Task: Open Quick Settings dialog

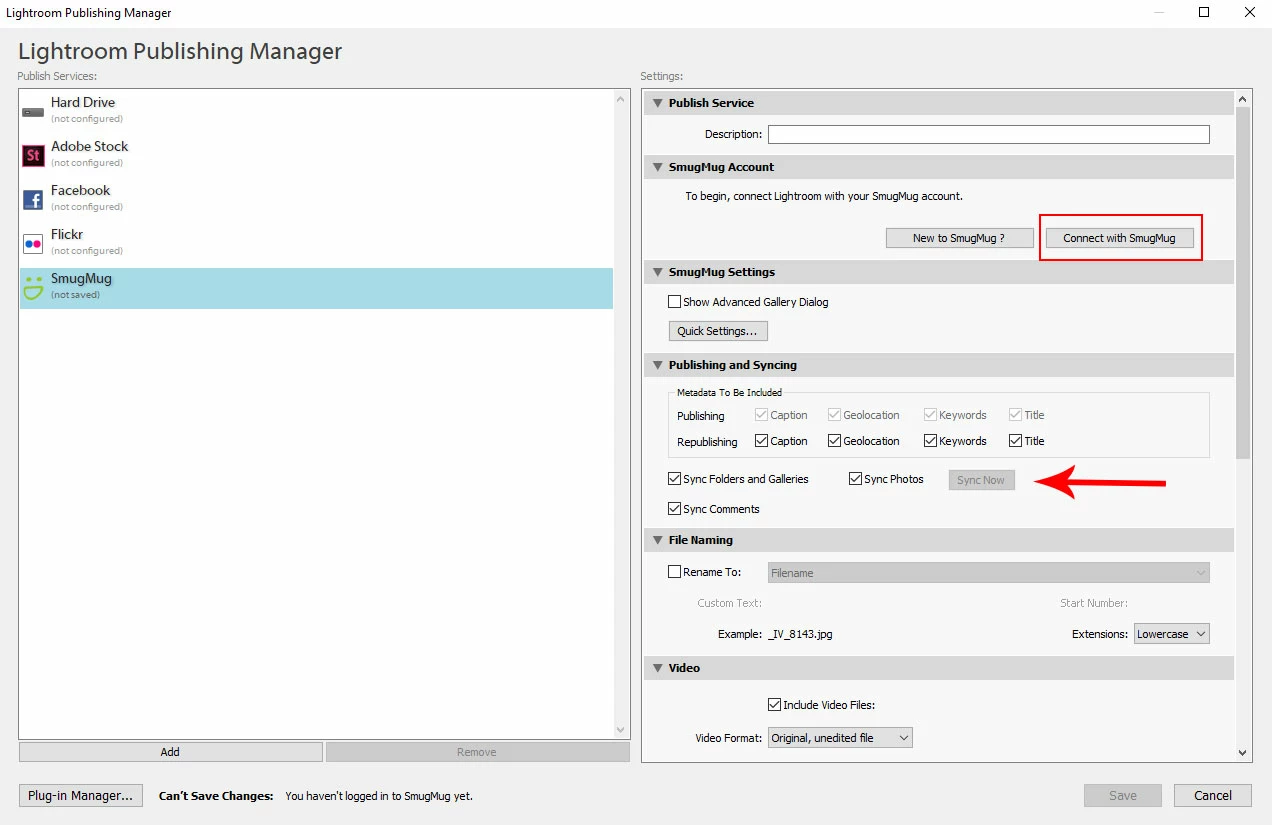Action: pos(718,331)
